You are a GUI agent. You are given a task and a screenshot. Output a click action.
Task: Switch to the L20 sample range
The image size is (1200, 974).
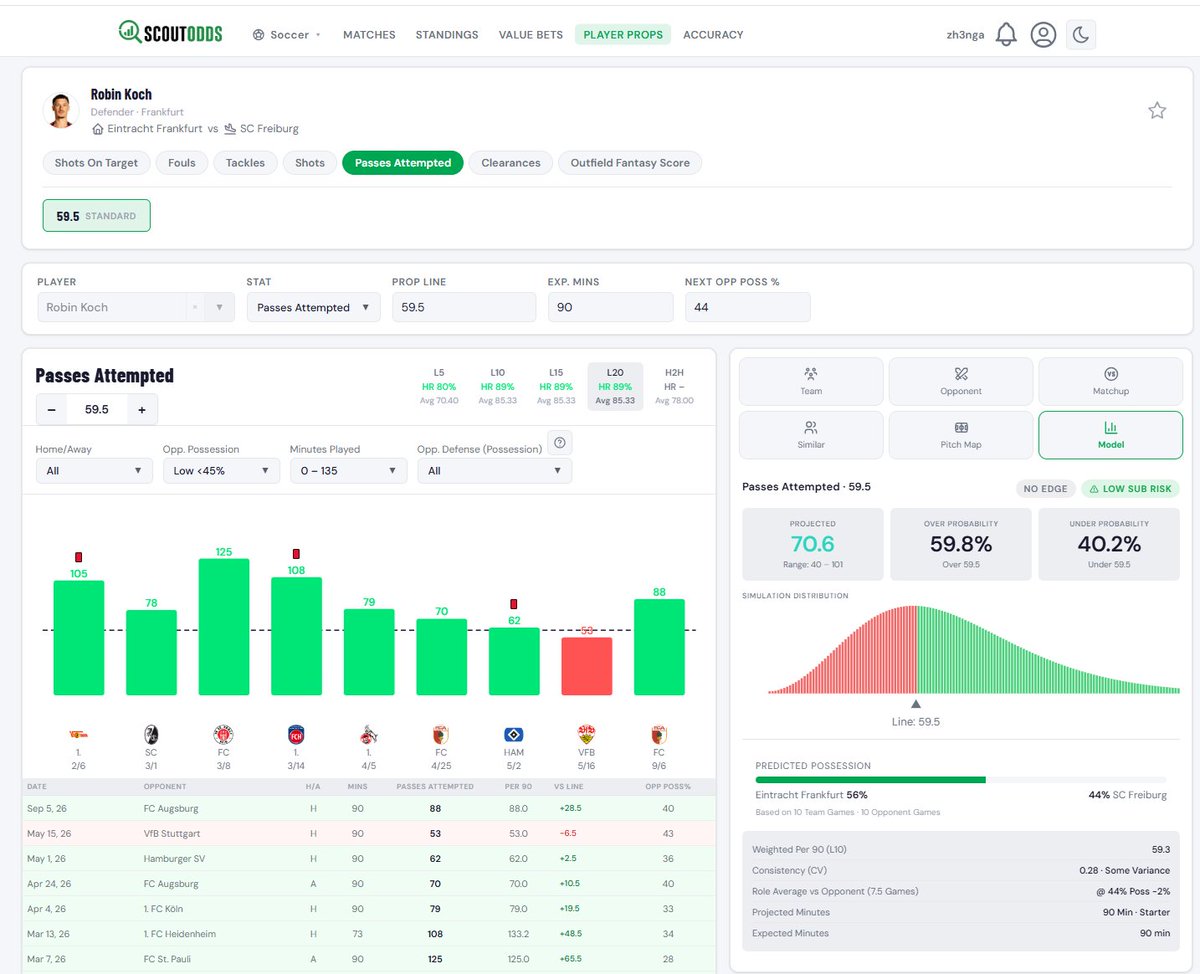pyautogui.click(x=615, y=386)
